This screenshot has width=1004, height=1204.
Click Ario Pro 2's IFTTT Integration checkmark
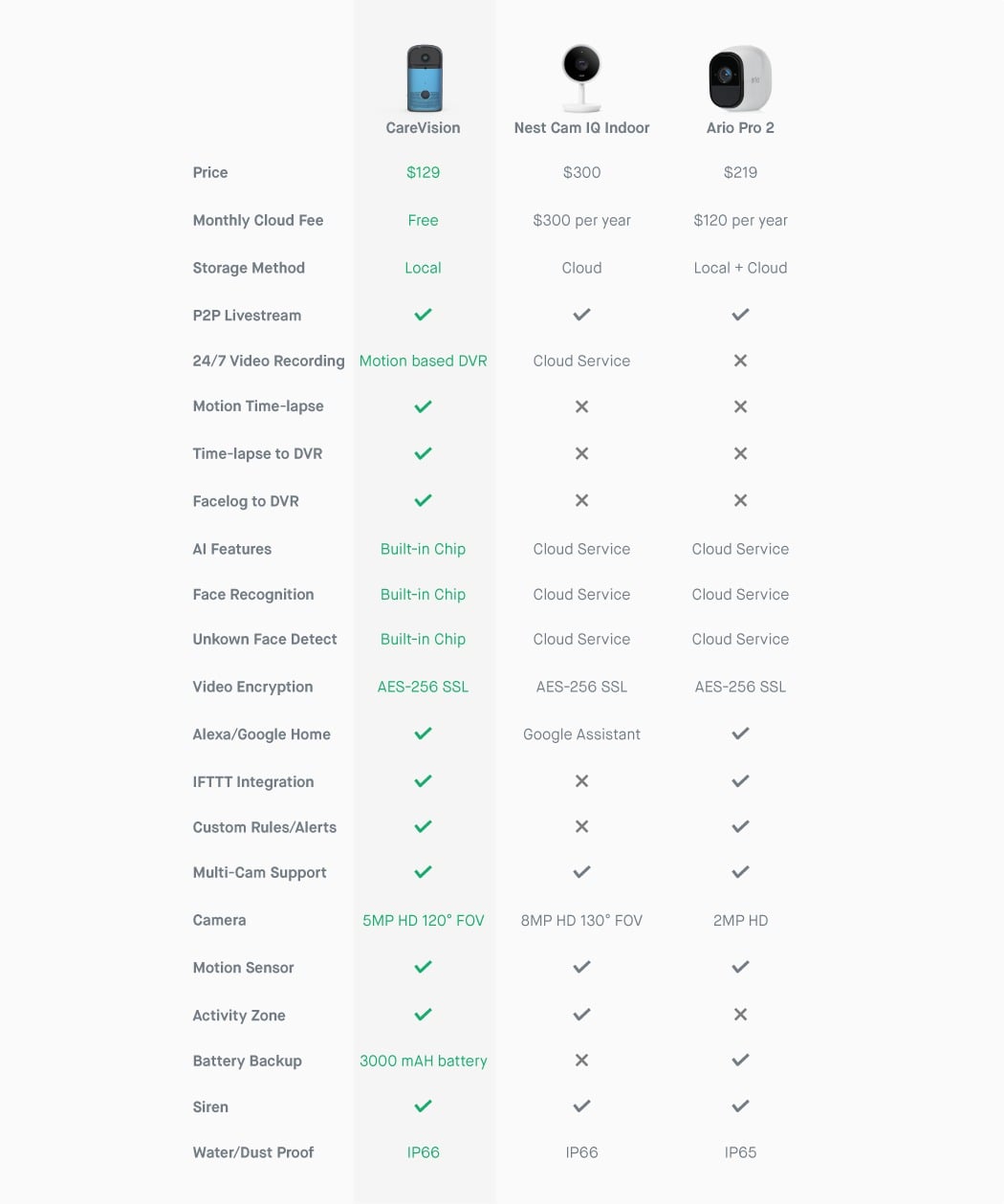click(x=740, y=781)
